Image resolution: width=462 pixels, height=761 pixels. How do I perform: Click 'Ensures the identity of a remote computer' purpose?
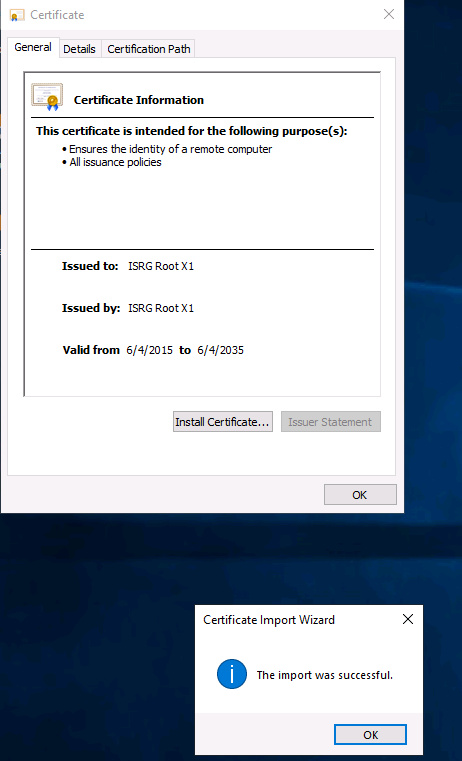(x=170, y=149)
